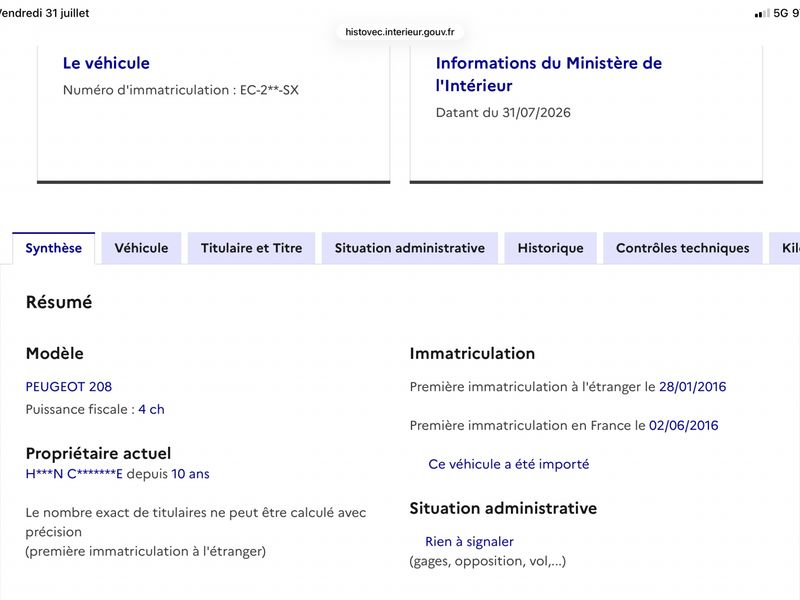This screenshot has width=800, height=600.
Task: Switch to the Véhicule tab
Action: pos(141,248)
